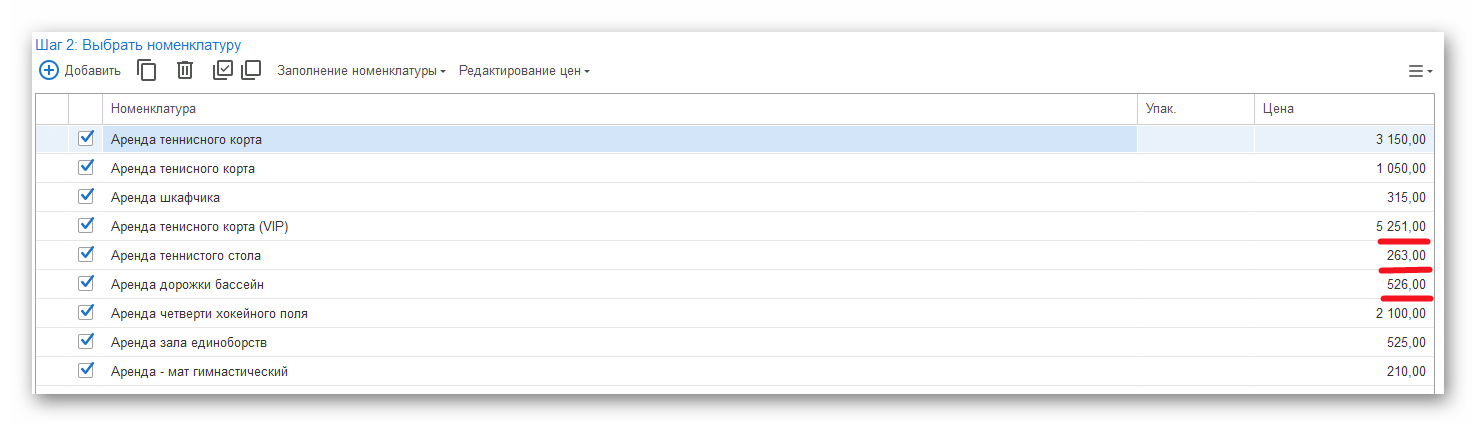Uncheck all rows with the clear-all icon
This screenshot has height=426, width=1476.
251,70
